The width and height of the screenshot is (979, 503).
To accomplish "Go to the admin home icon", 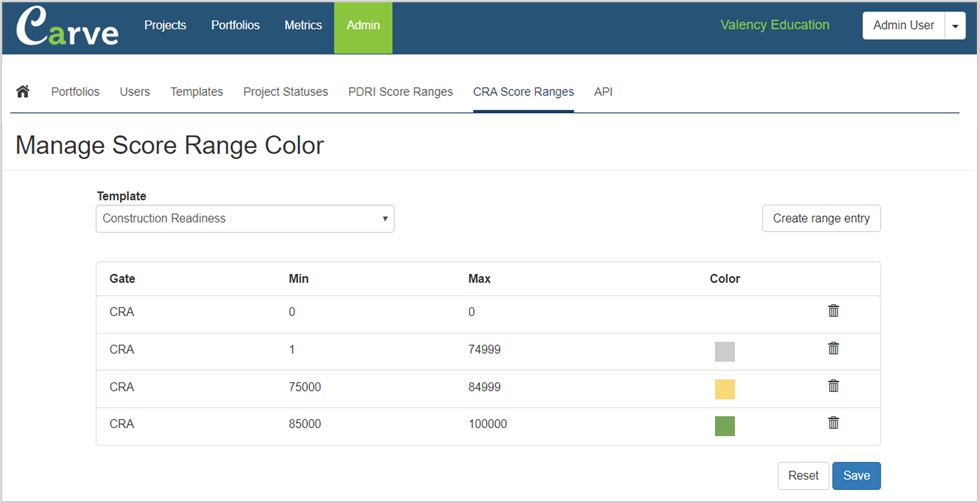I will [x=23, y=92].
